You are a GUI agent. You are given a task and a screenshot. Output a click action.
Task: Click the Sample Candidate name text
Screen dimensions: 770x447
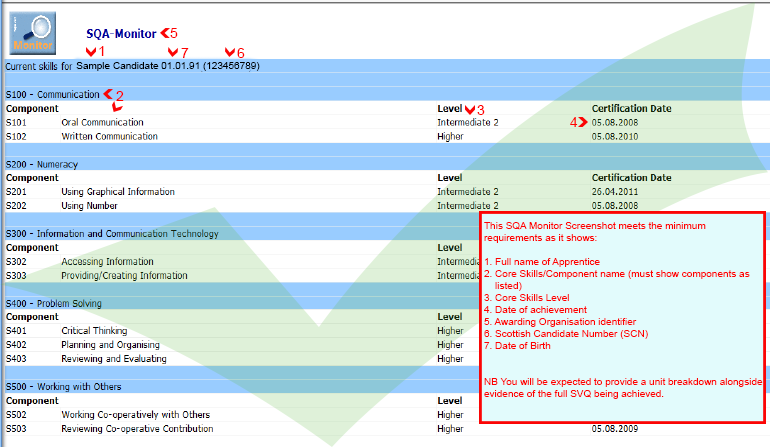click(x=117, y=66)
